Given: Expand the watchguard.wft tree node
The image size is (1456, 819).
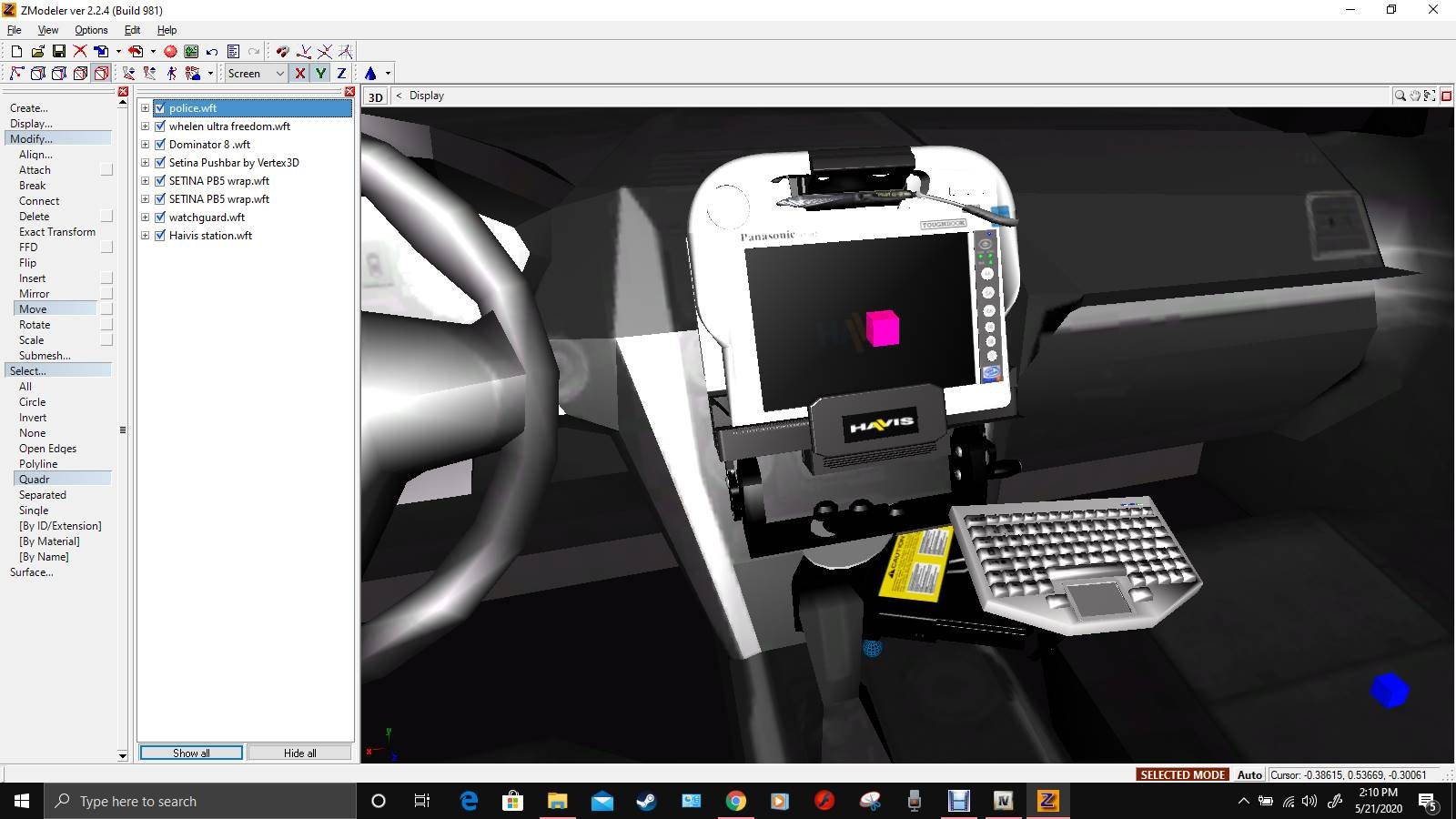Looking at the screenshot, I should pyautogui.click(x=145, y=217).
